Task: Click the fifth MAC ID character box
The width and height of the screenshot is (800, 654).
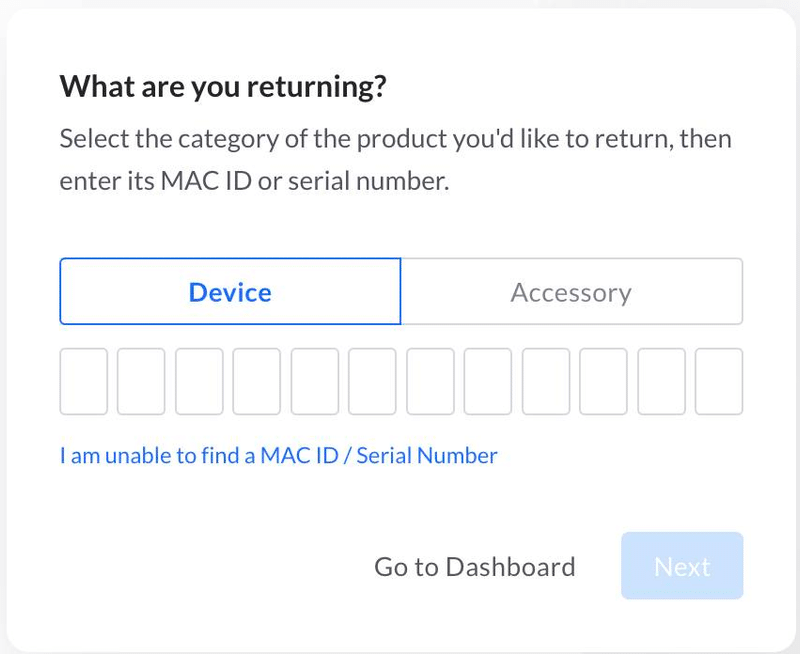Action: point(315,381)
